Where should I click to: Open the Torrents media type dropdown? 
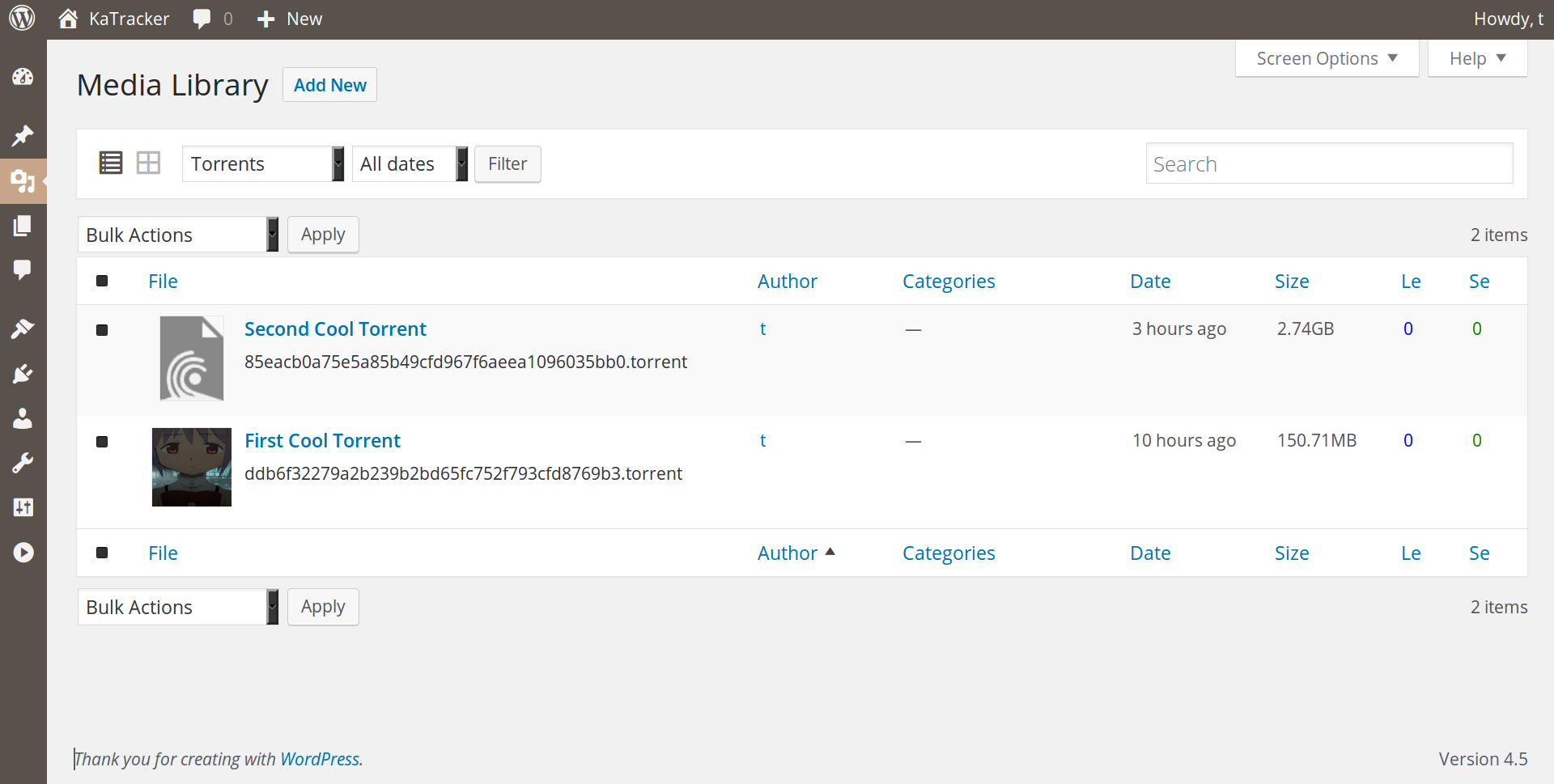tap(262, 164)
